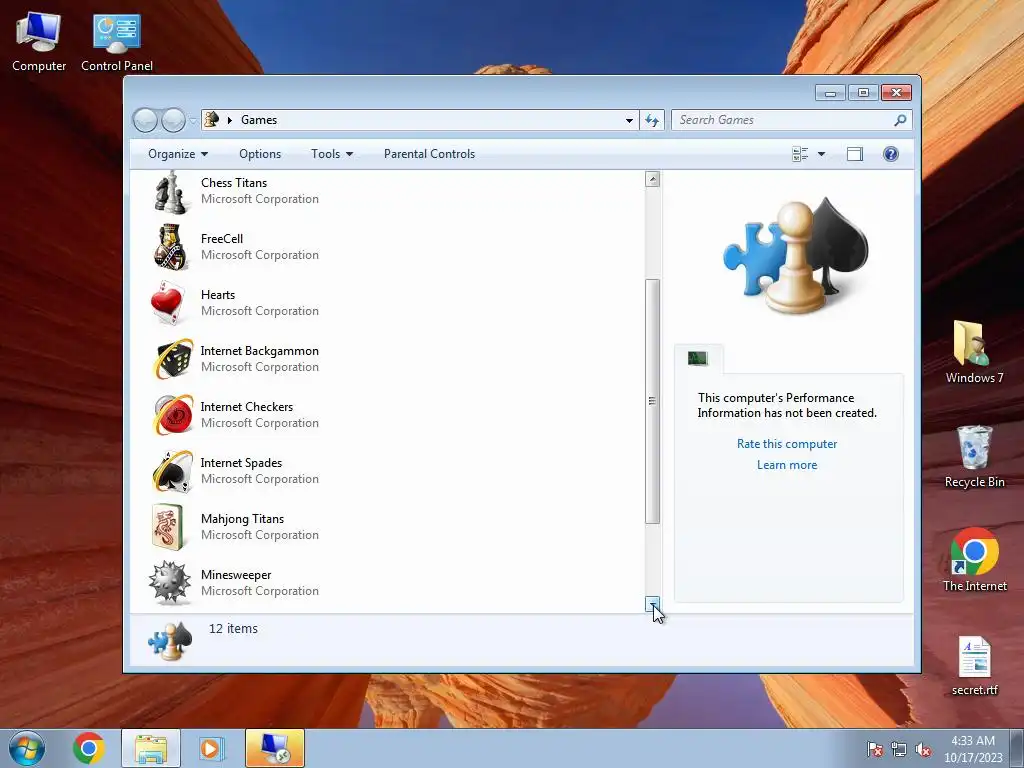This screenshot has height=768, width=1024.
Task: Click the Minesweeper title text
Action: click(x=236, y=575)
